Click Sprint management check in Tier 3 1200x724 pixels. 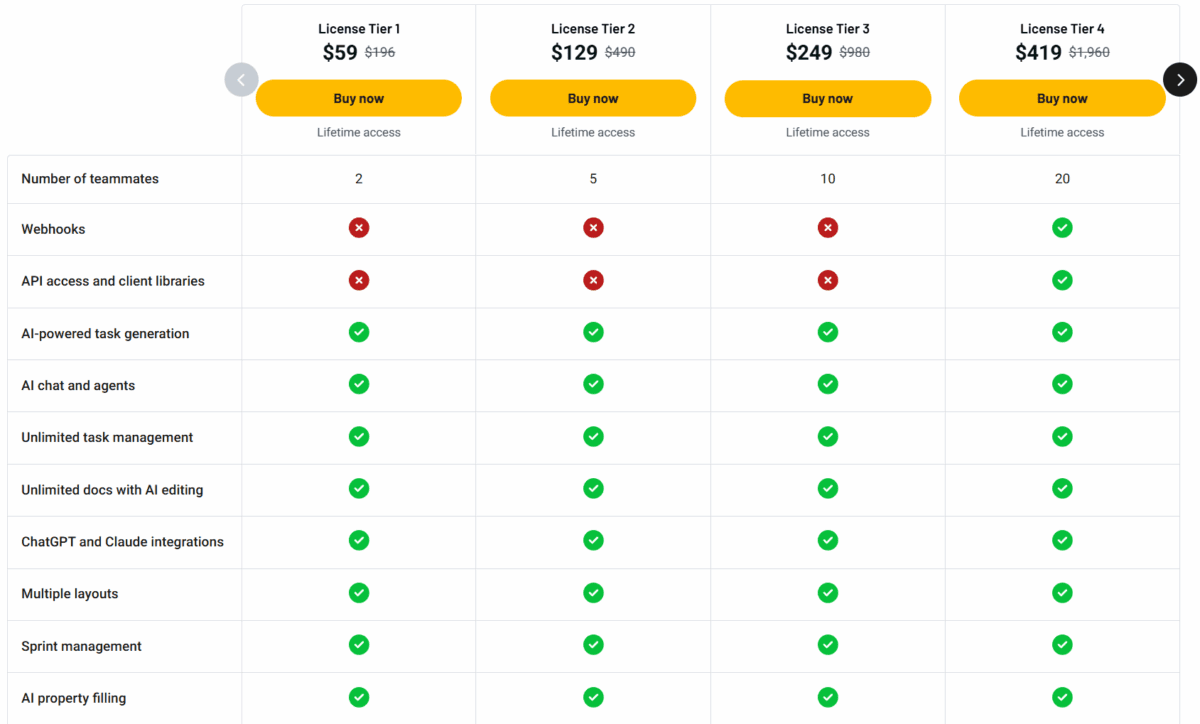click(x=828, y=645)
